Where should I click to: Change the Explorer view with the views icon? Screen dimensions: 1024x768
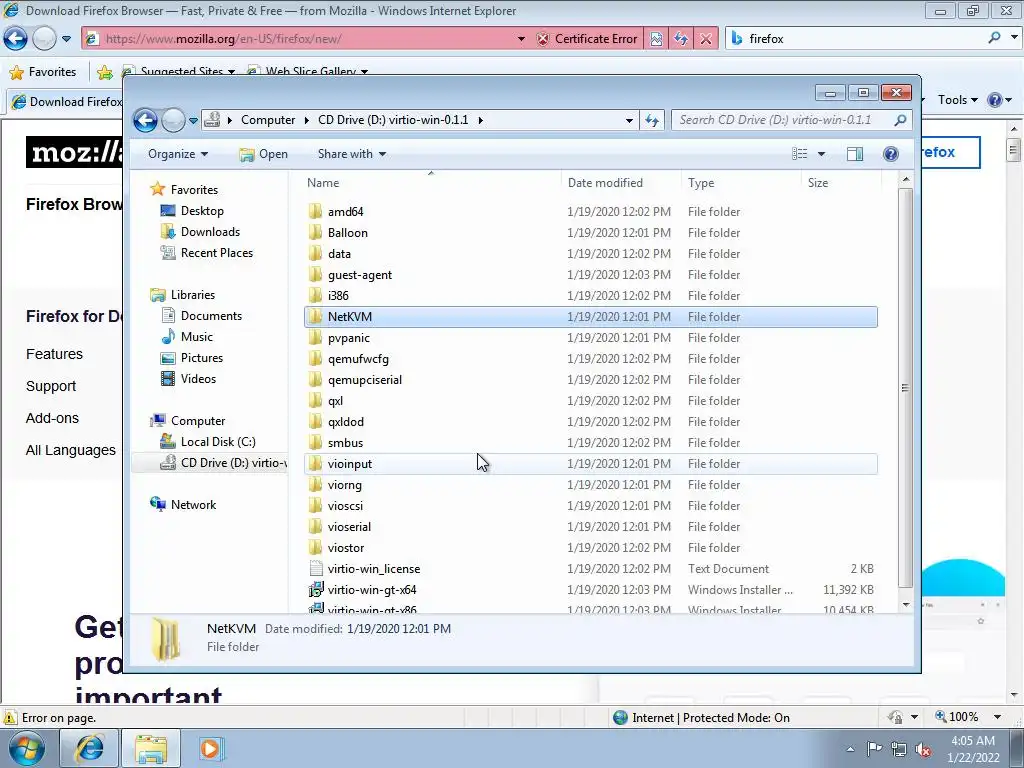tap(799, 154)
